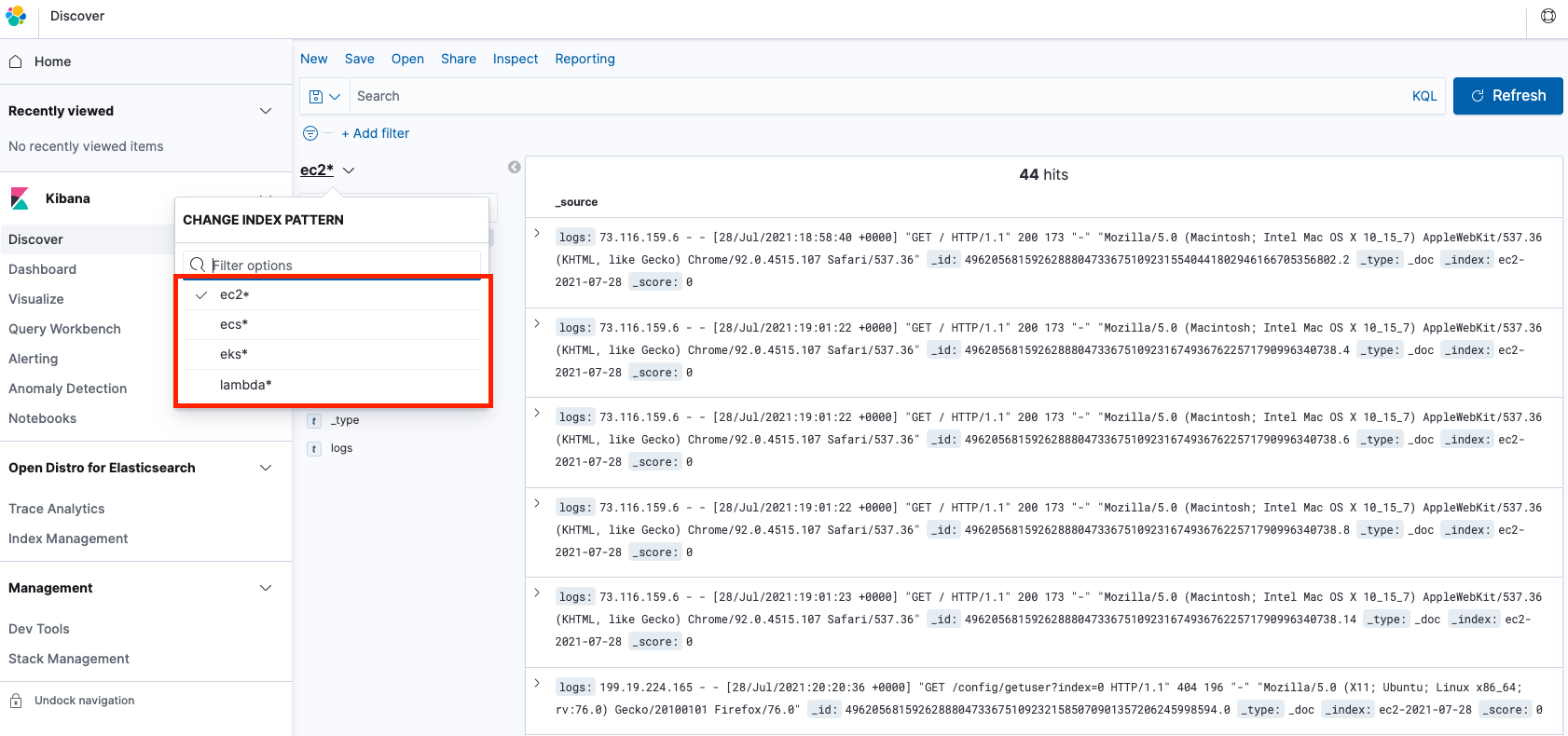
Task: Switch query language via KQL button
Action: pyautogui.click(x=1424, y=96)
